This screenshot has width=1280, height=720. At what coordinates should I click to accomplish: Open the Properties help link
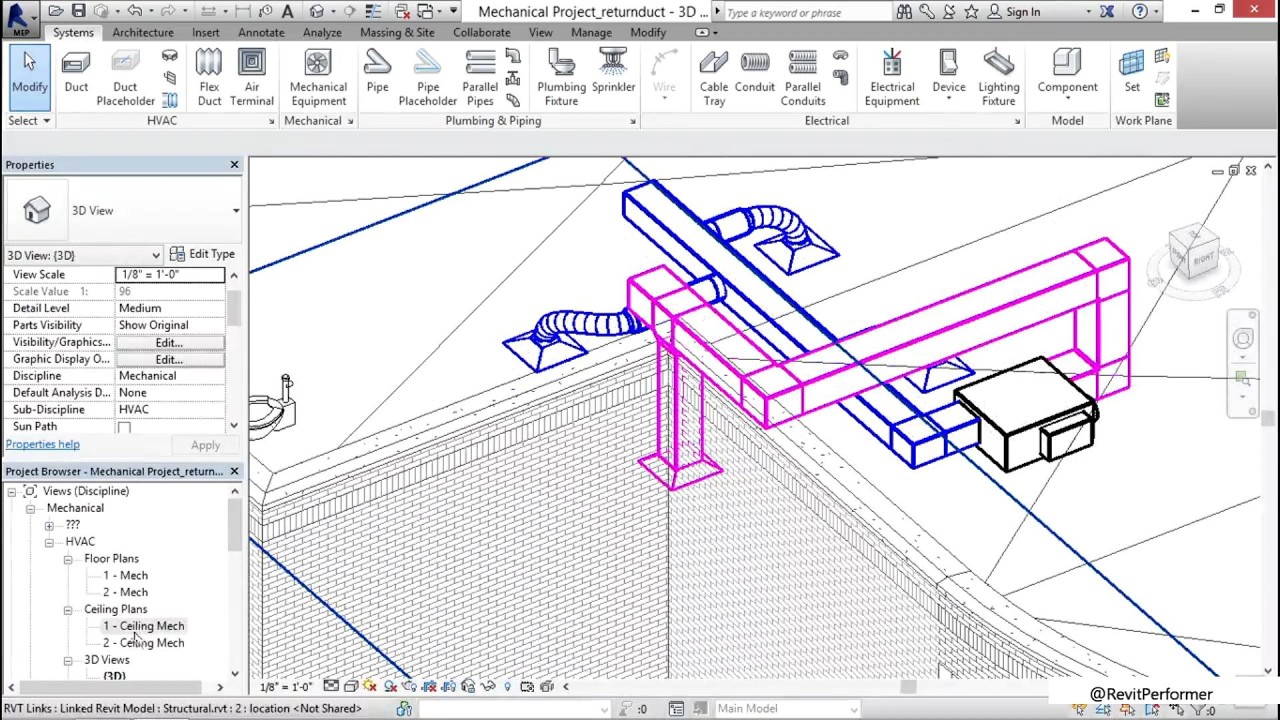coord(43,445)
